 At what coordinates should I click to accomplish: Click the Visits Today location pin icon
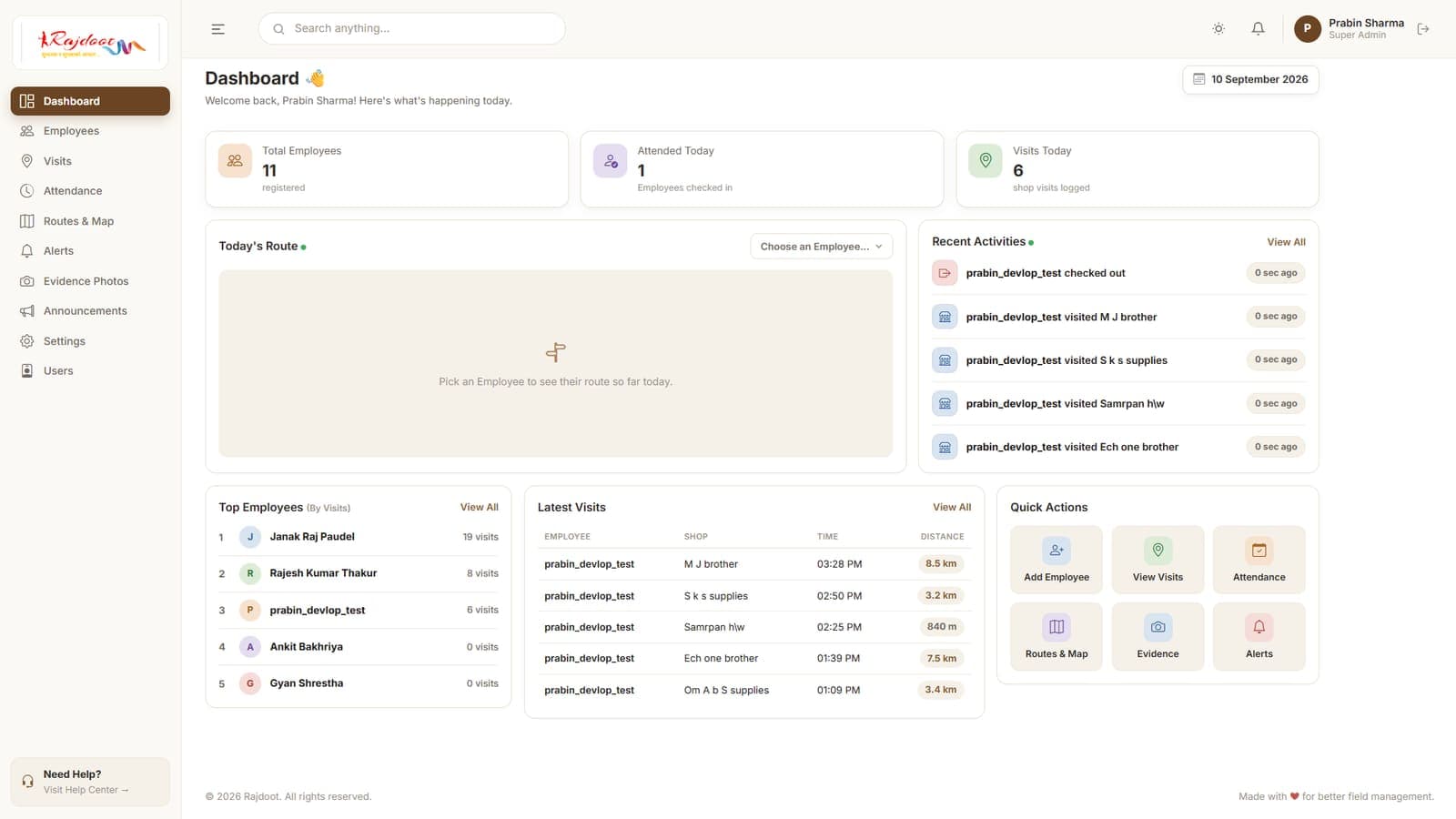pyautogui.click(x=986, y=160)
